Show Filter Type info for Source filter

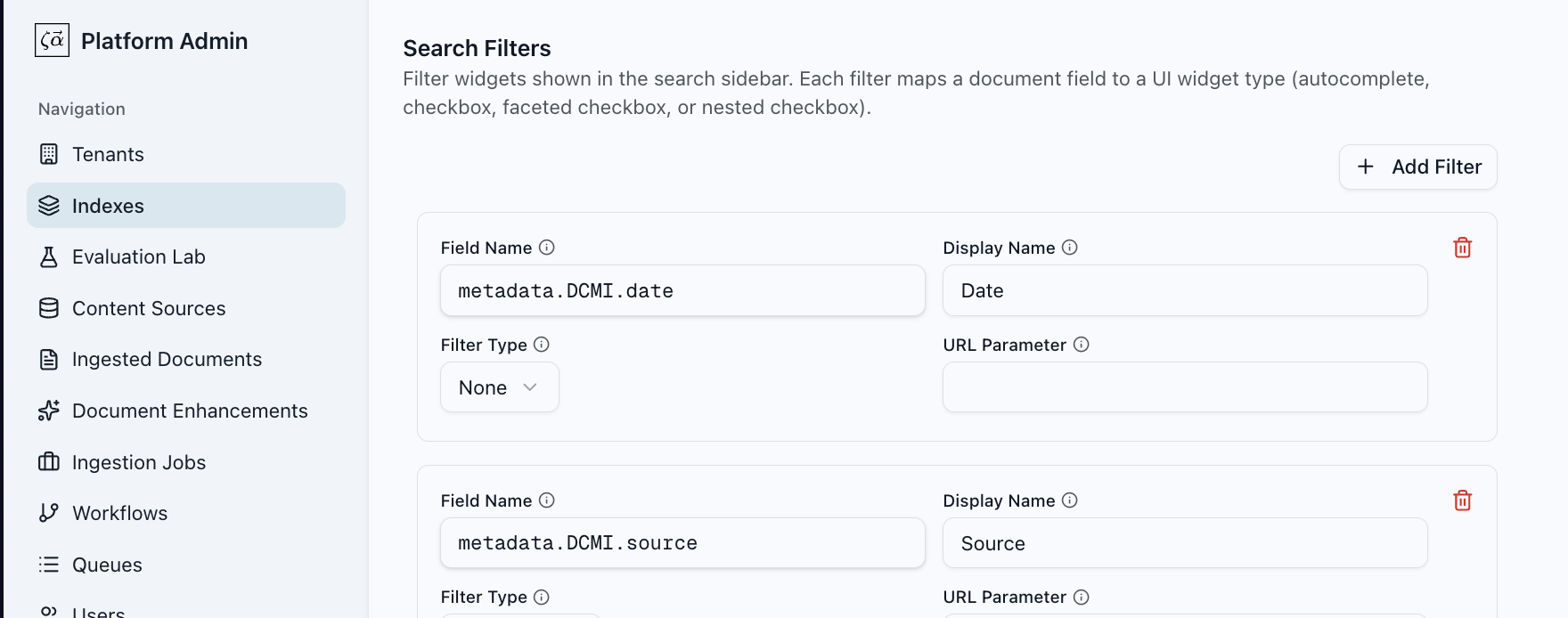pyautogui.click(x=542, y=597)
